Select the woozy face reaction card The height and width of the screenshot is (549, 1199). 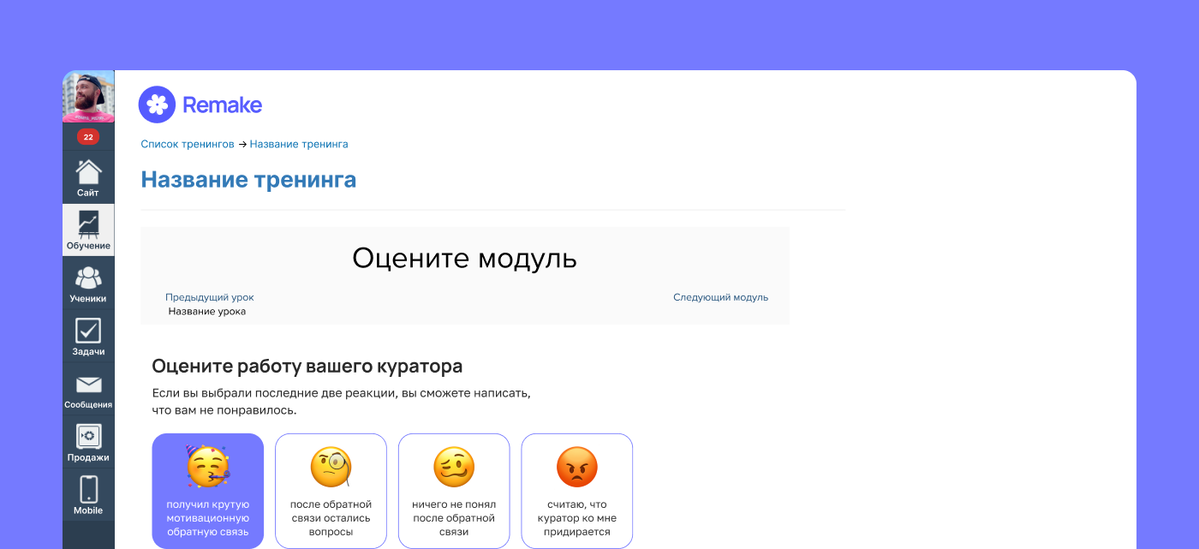tap(454, 491)
